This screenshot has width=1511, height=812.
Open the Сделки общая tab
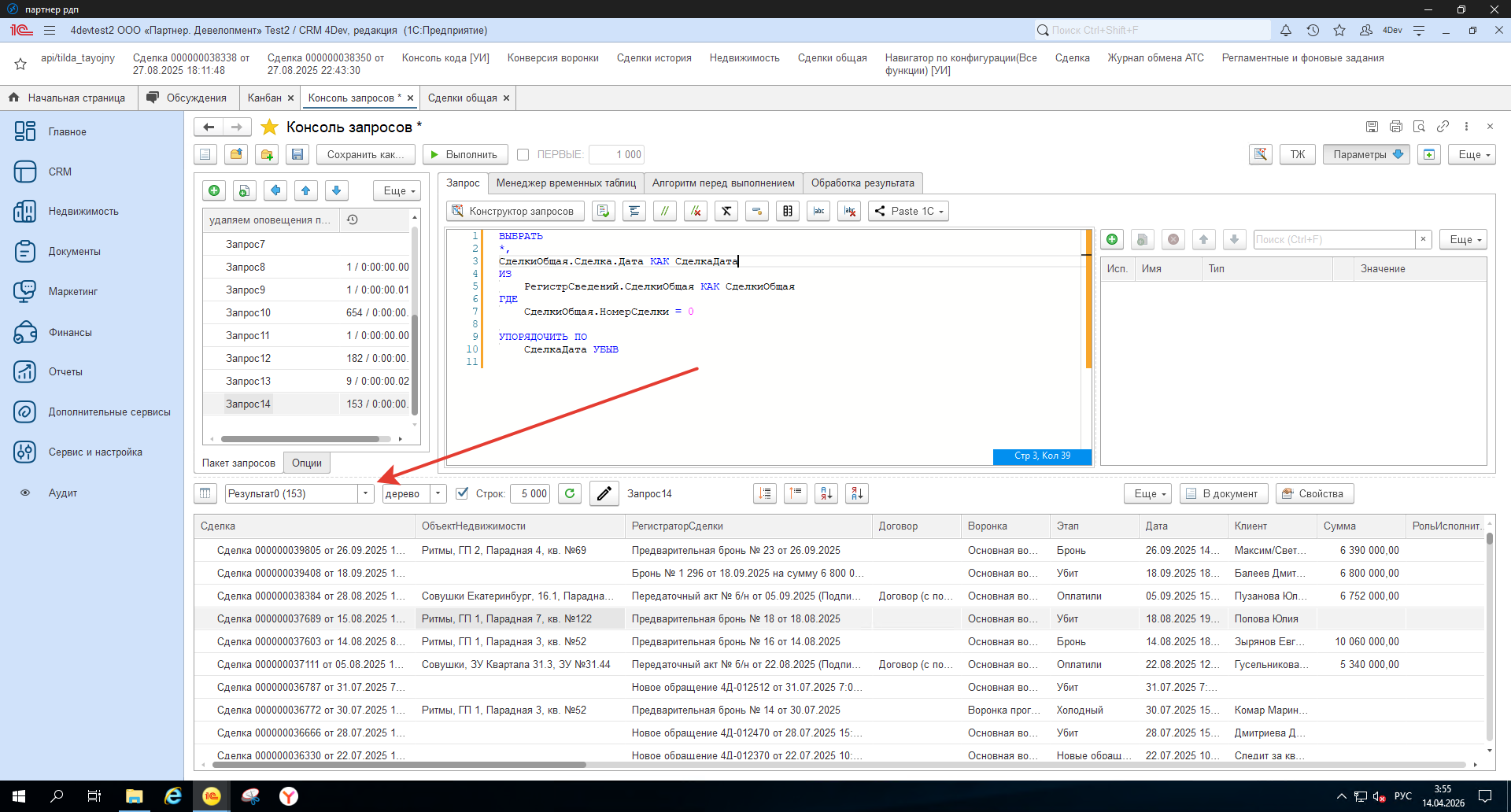(x=462, y=98)
